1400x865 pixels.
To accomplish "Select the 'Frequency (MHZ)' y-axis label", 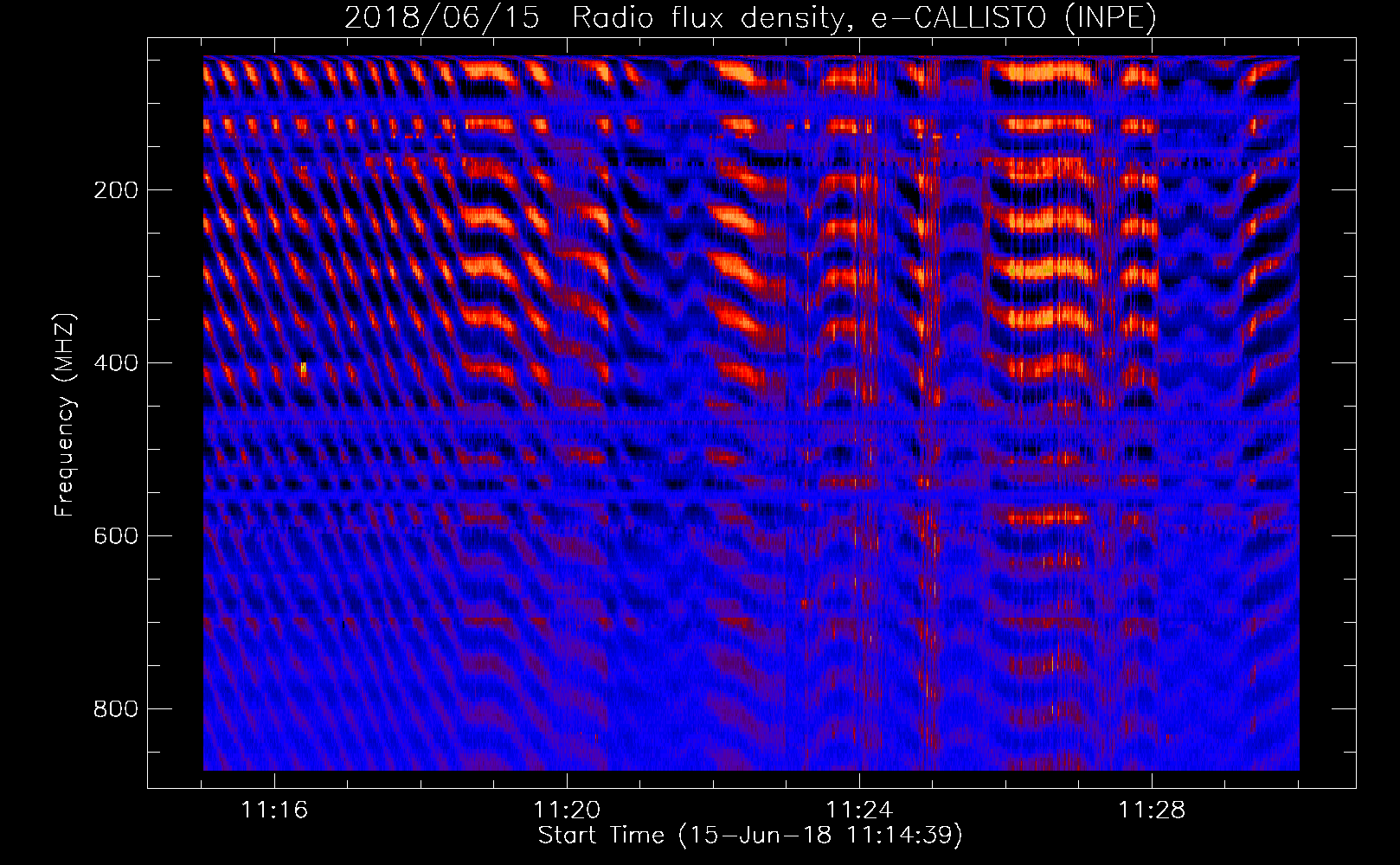I will click(x=65, y=414).
